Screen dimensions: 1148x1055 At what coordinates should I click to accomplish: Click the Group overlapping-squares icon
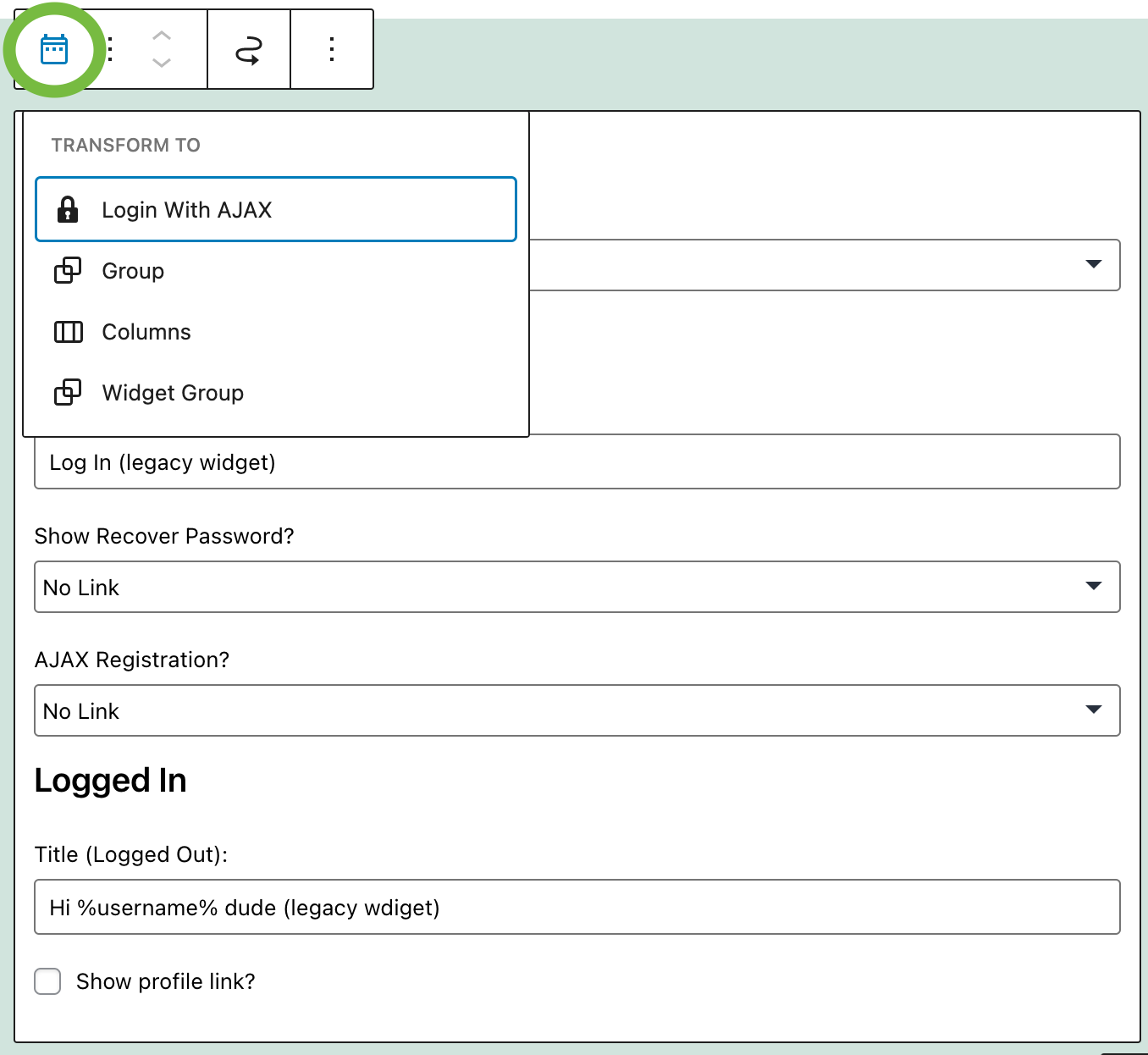[68, 271]
